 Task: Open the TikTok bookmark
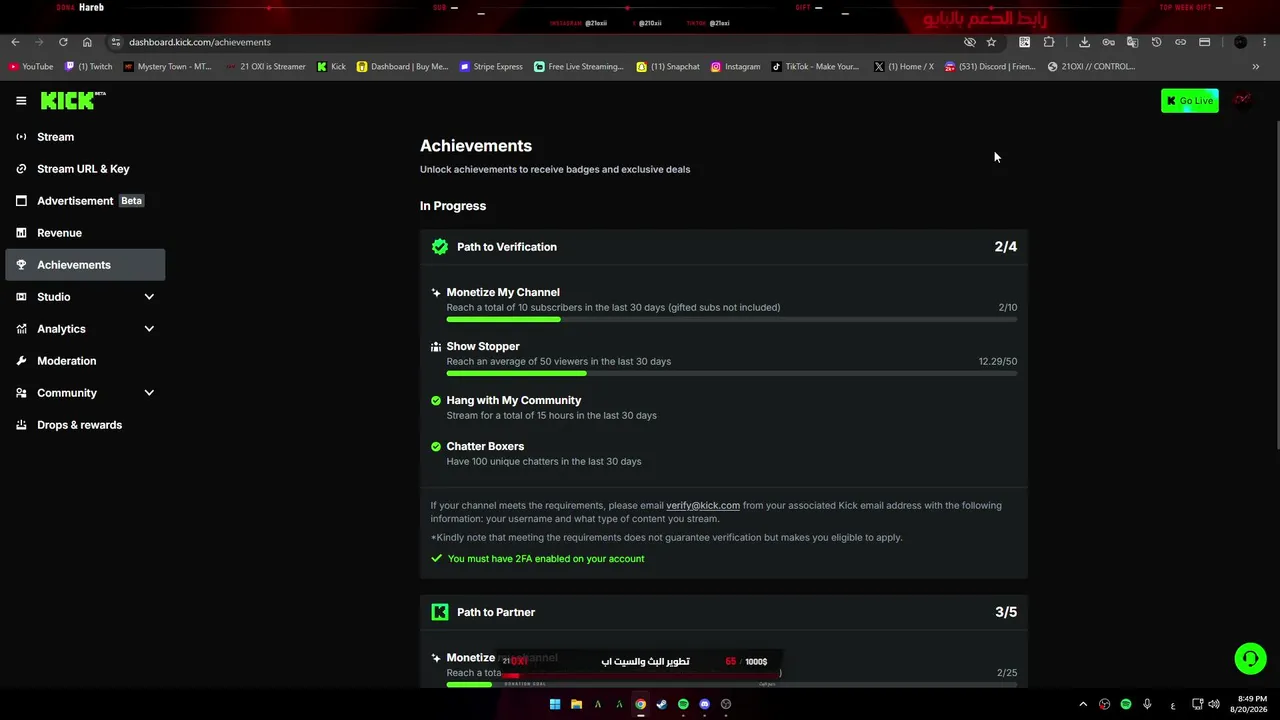(x=815, y=67)
